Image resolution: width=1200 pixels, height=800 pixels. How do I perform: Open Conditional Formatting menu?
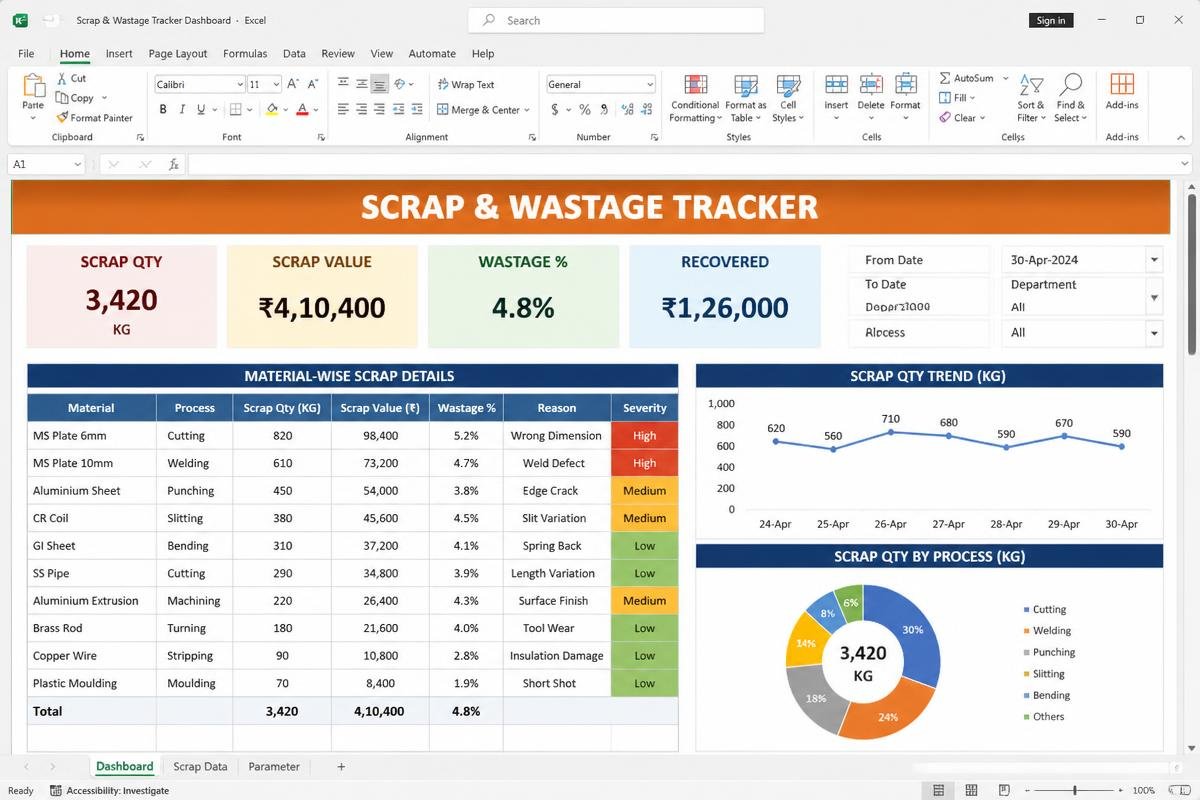[695, 98]
